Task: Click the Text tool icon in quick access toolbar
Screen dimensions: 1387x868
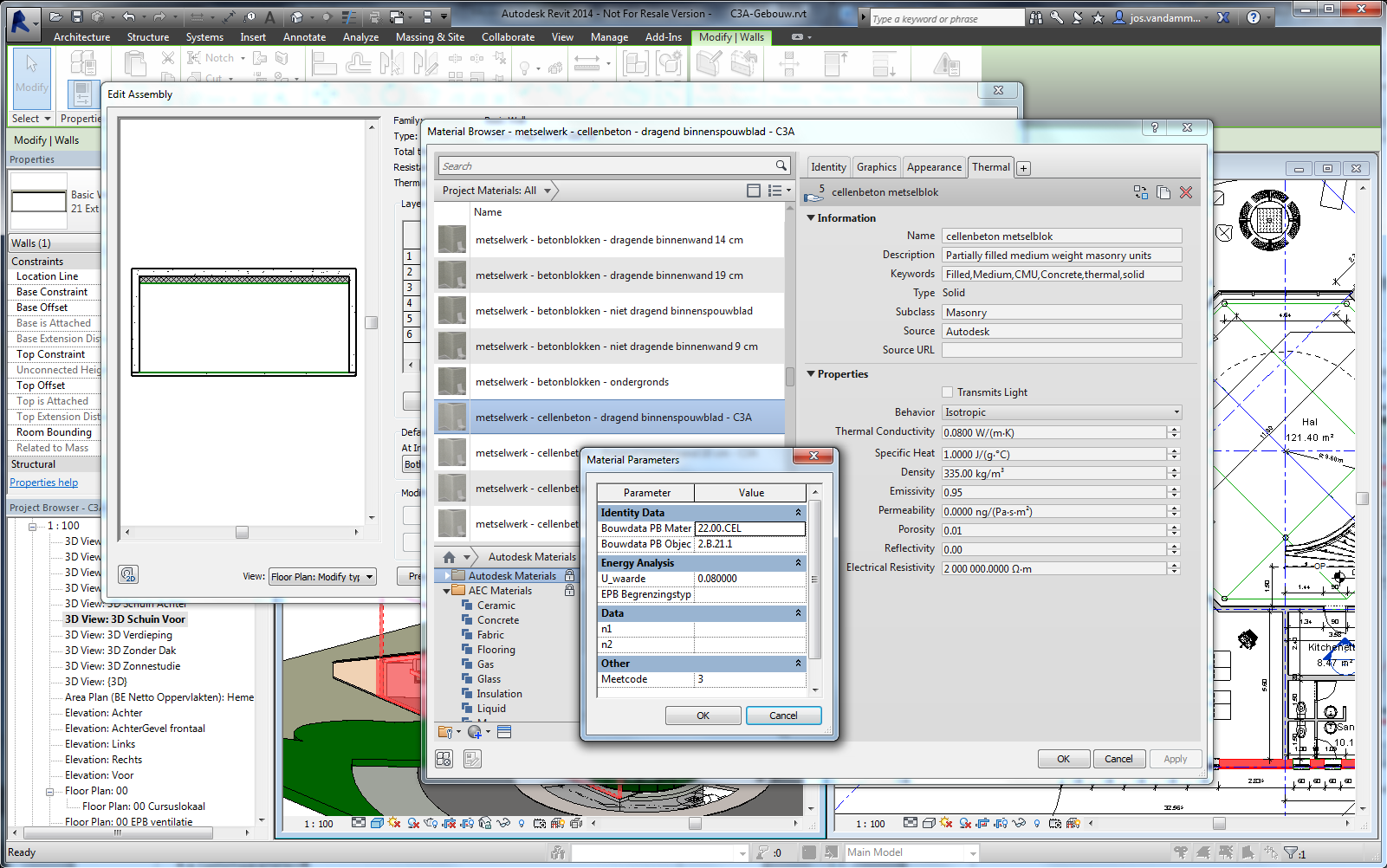Action: point(270,16)
